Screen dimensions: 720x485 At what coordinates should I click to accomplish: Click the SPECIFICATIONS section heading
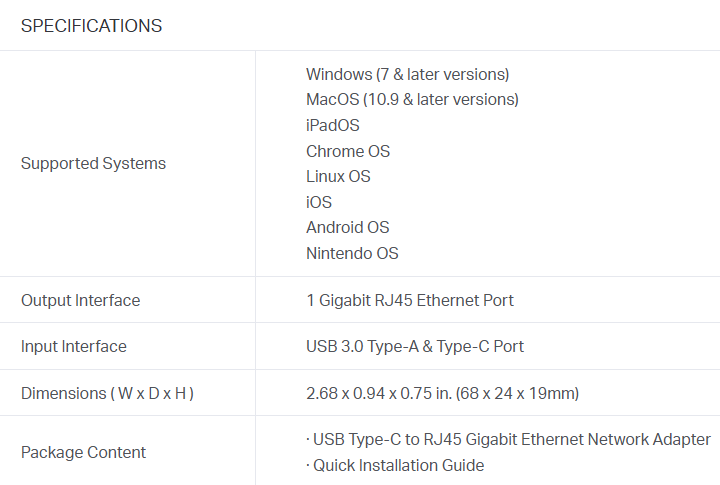tap(91, 26)
